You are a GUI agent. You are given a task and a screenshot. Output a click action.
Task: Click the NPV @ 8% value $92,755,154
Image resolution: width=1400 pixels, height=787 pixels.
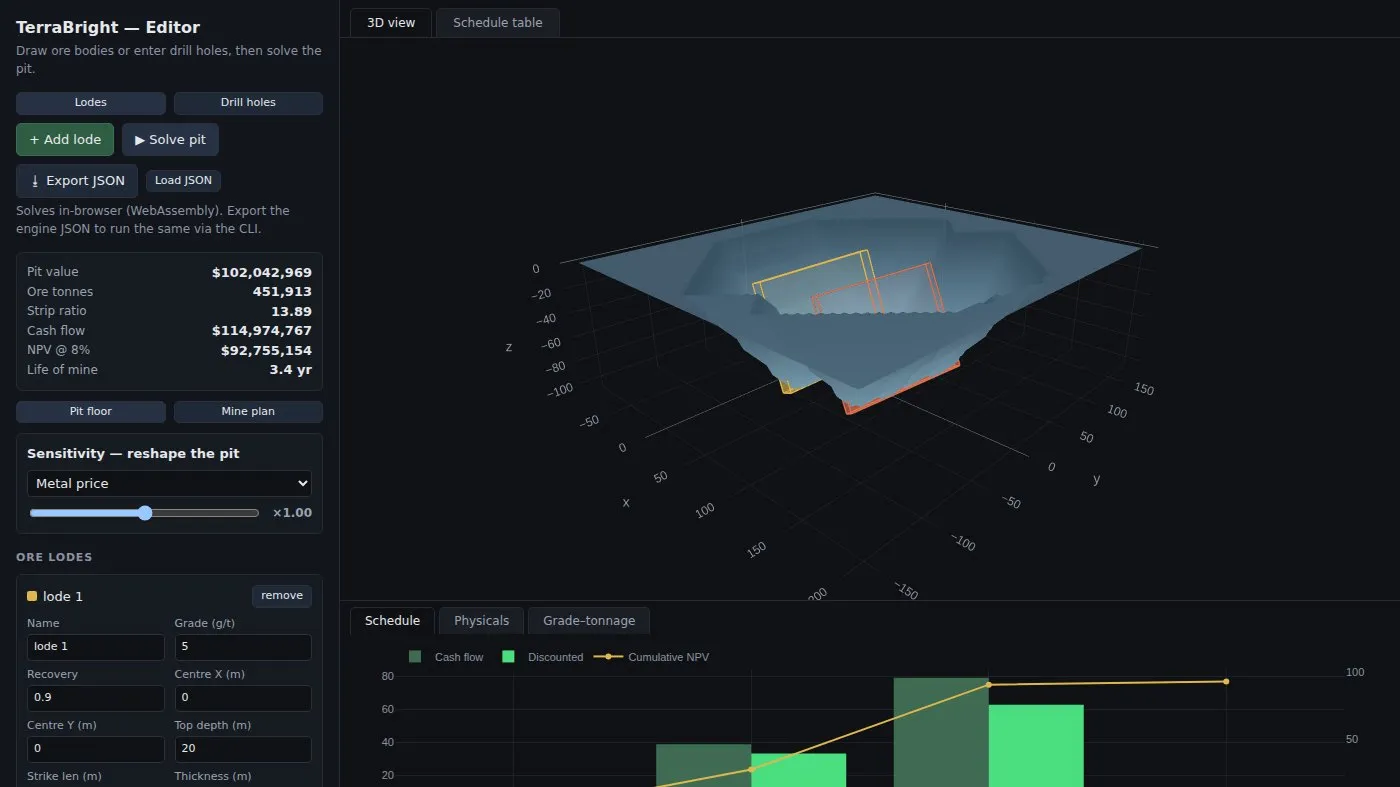[x=266, y=350]
